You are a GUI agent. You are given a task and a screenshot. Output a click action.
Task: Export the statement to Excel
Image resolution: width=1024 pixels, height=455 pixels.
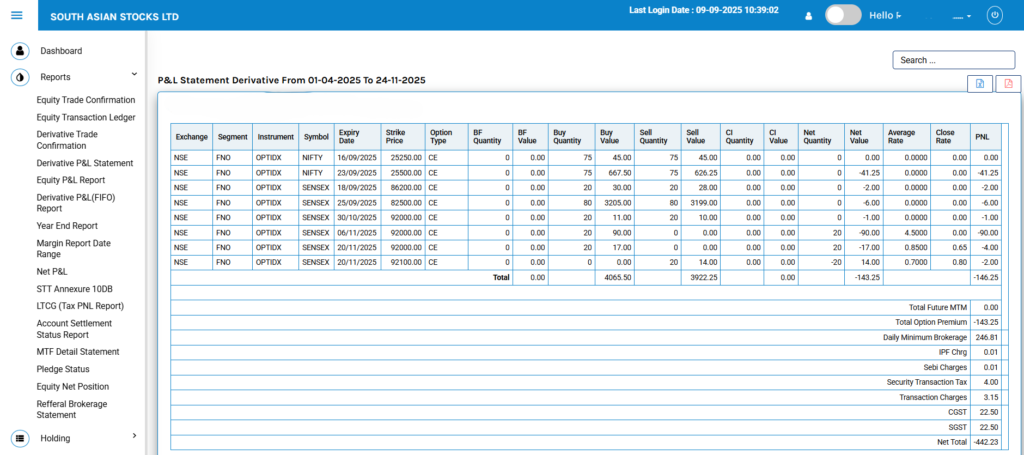pos(980,83)
